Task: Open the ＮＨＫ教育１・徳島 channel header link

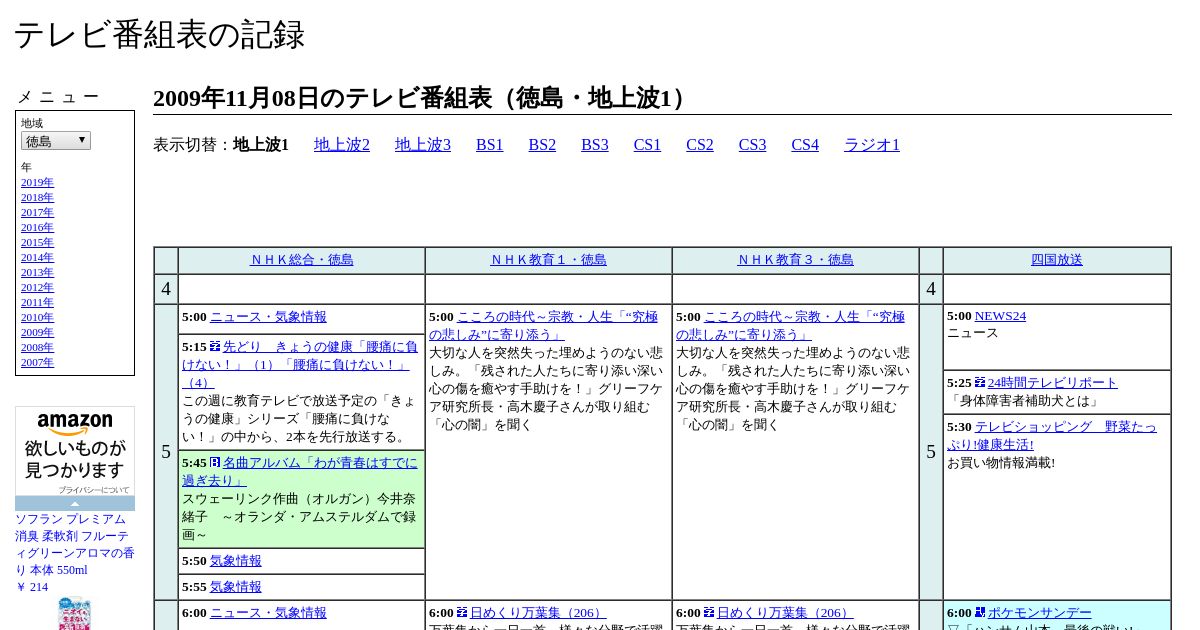Action: click(x=549, y=260)
